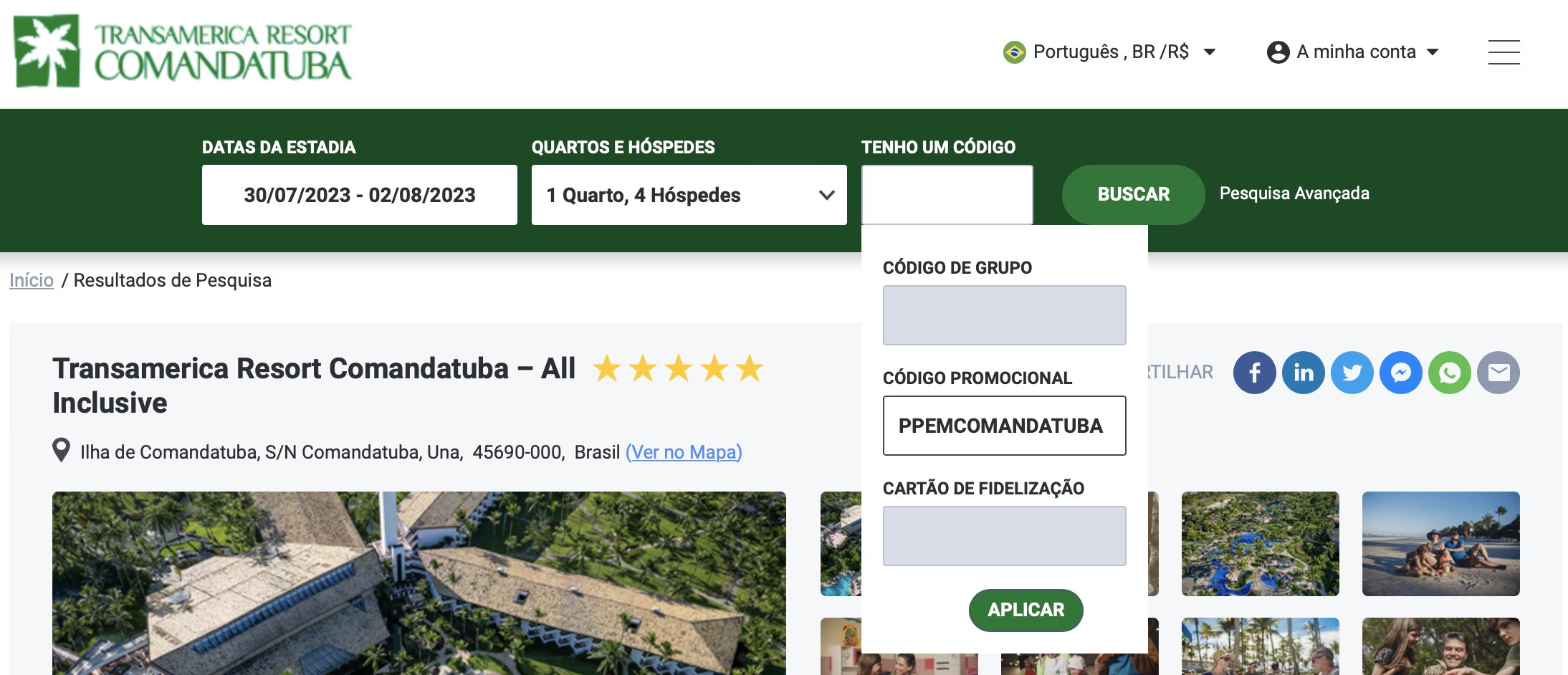Expand the Português, BR /R$ language dropdown

(1109, 52)
